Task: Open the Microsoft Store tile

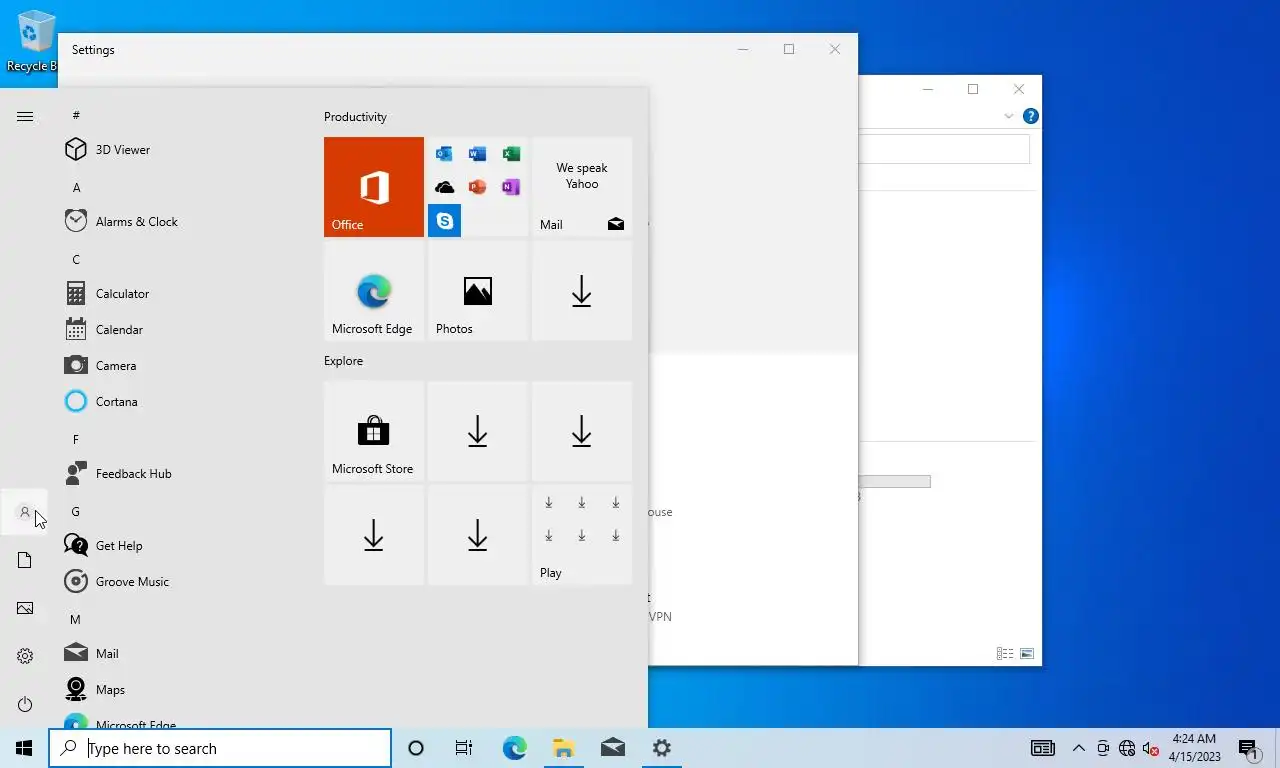Action: click(374, 431)
